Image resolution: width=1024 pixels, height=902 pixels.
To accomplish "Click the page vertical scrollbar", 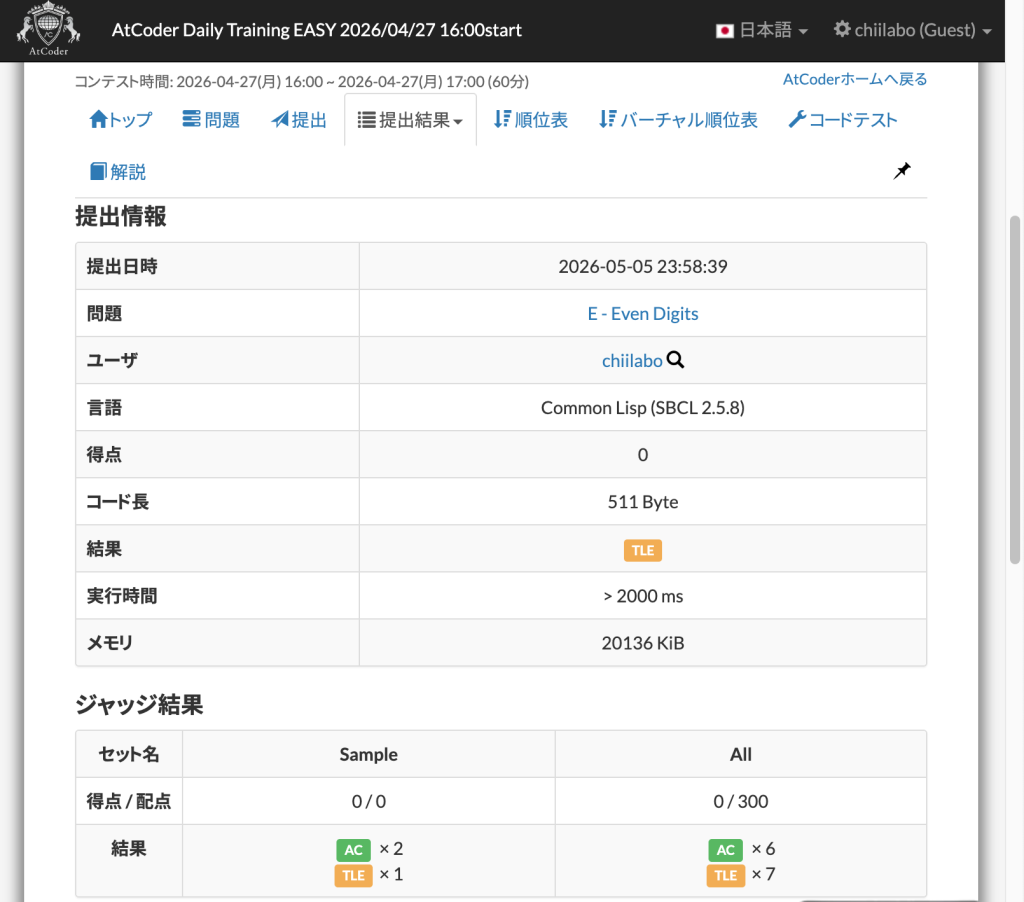I will point(1014,389).
